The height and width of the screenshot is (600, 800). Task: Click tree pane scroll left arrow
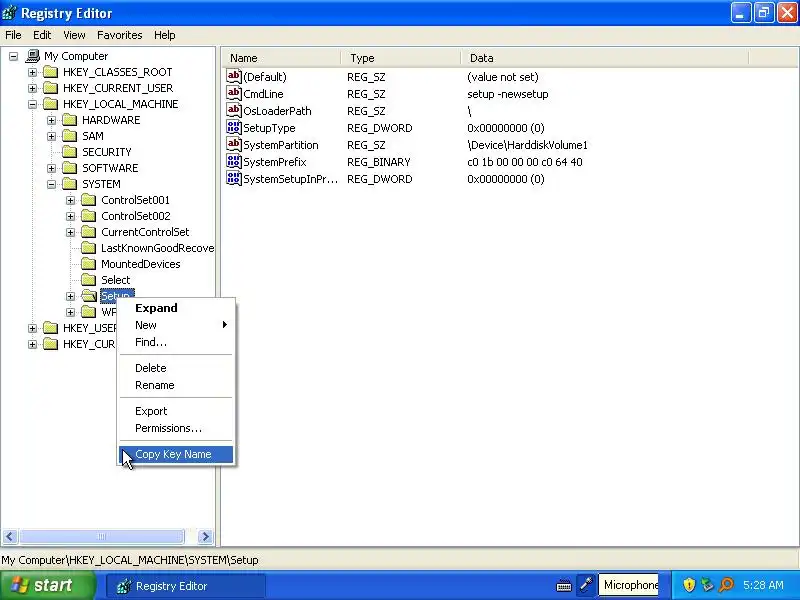pos(10,536)
